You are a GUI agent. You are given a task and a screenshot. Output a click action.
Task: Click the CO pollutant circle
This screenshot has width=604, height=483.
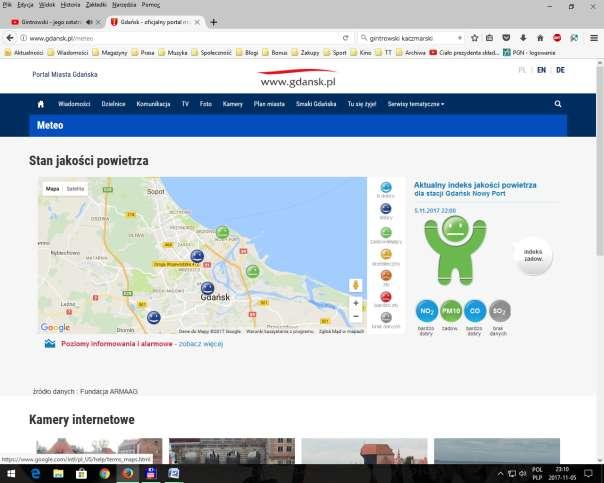point(475,311)
